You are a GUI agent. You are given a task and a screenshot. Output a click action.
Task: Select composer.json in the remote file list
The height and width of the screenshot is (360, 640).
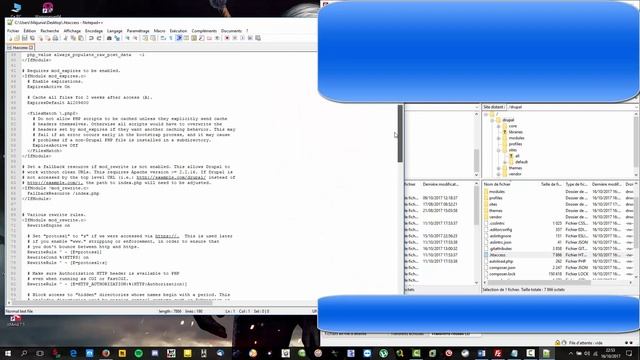(x=502, y=268)
